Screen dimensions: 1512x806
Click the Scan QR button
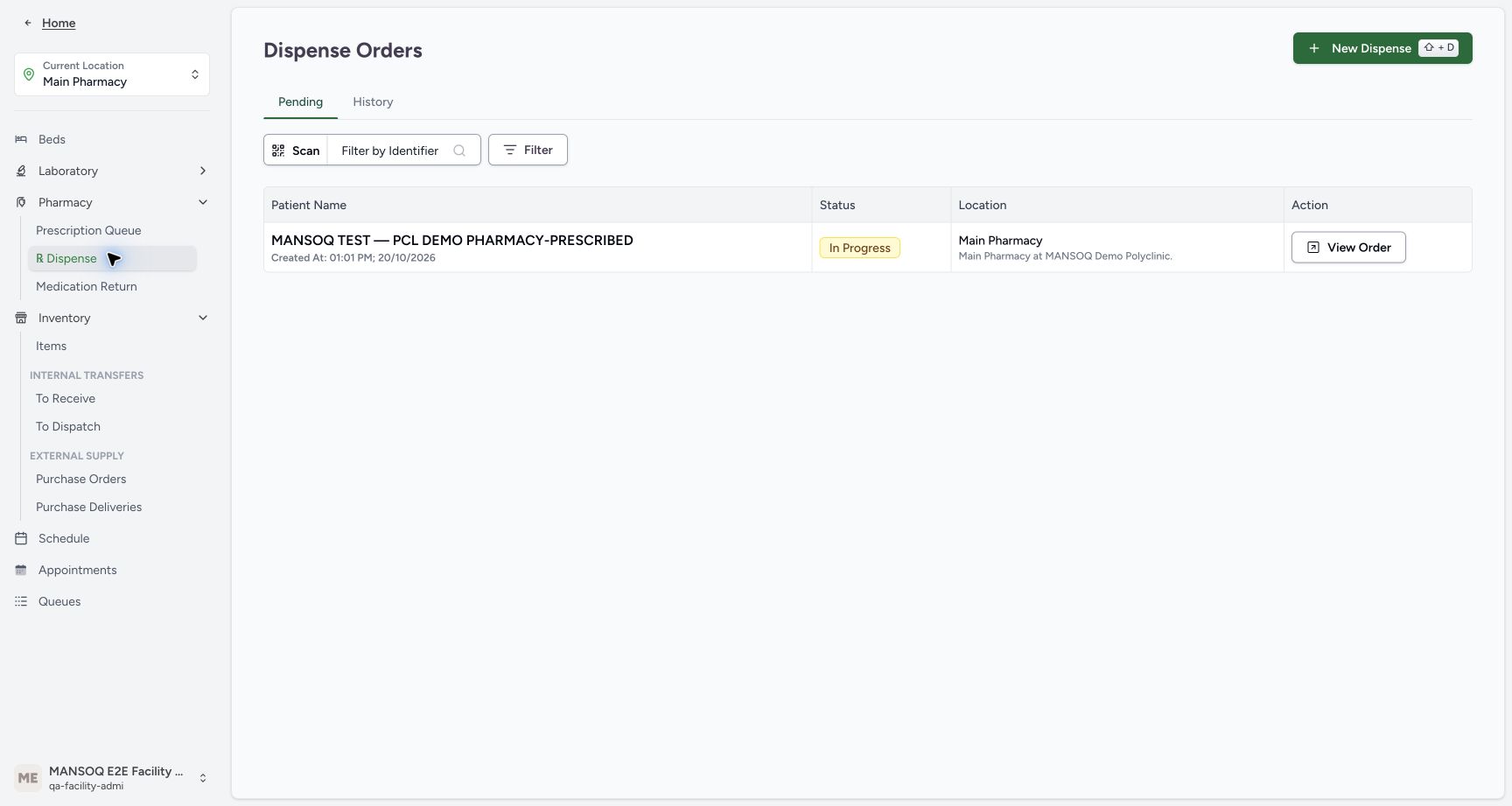[296, 151]
